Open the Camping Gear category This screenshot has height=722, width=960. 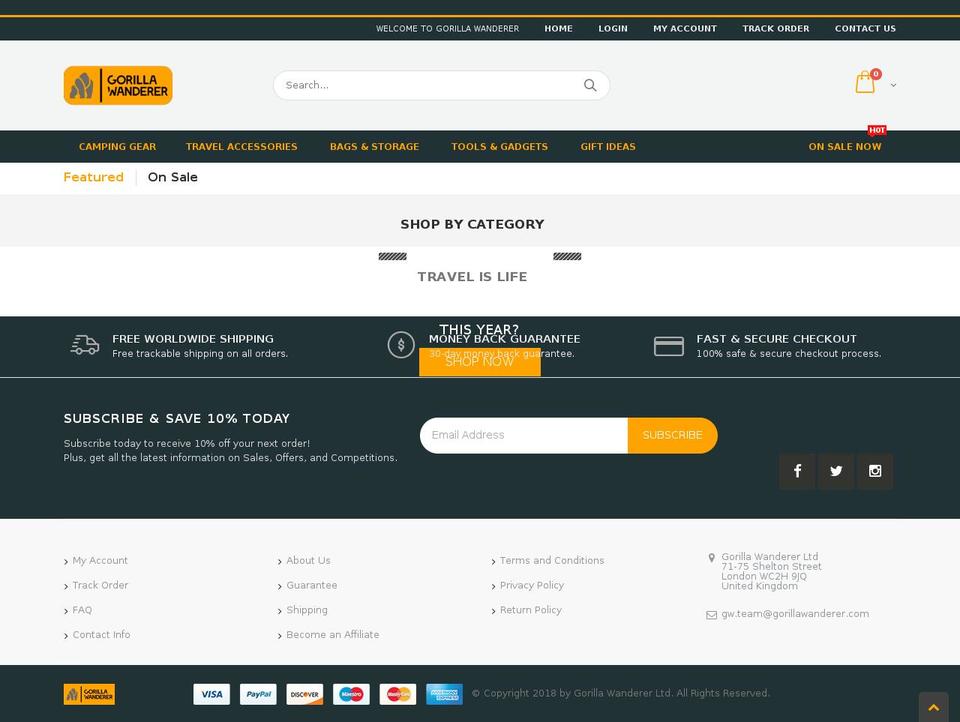point(118,146)
